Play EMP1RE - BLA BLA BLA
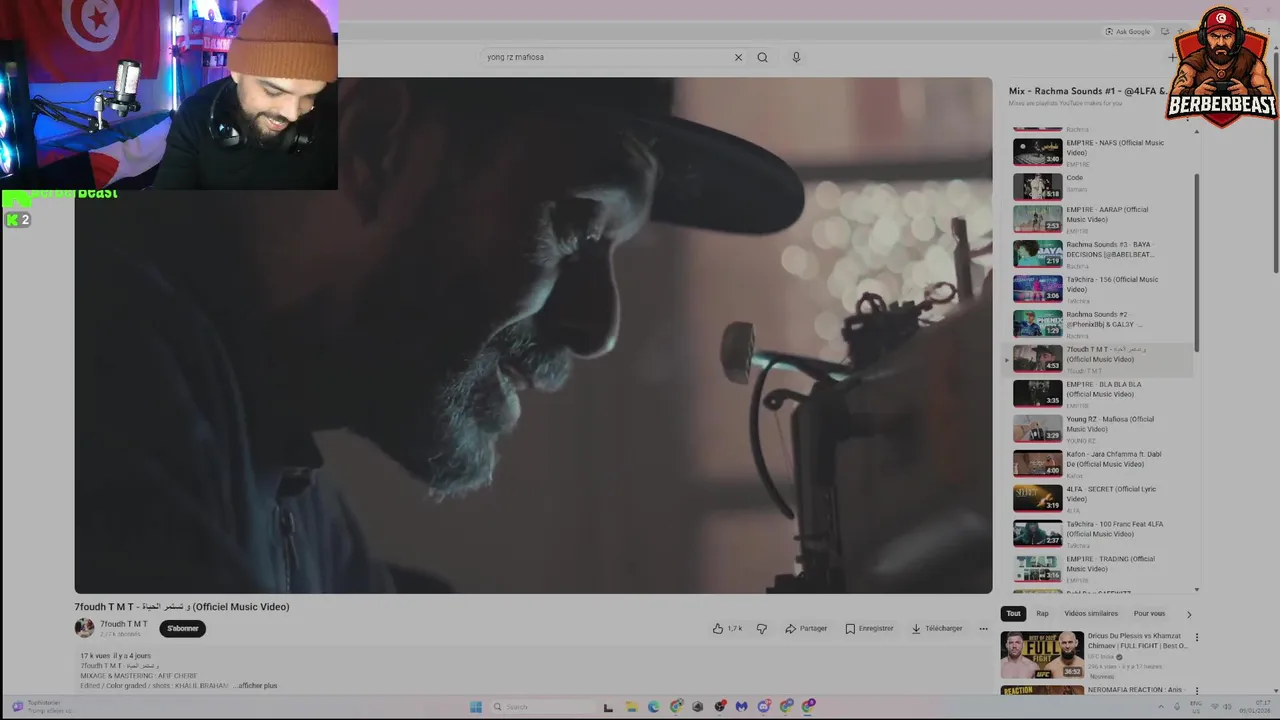1280x720 pixels. click(x=1102, y=394)
